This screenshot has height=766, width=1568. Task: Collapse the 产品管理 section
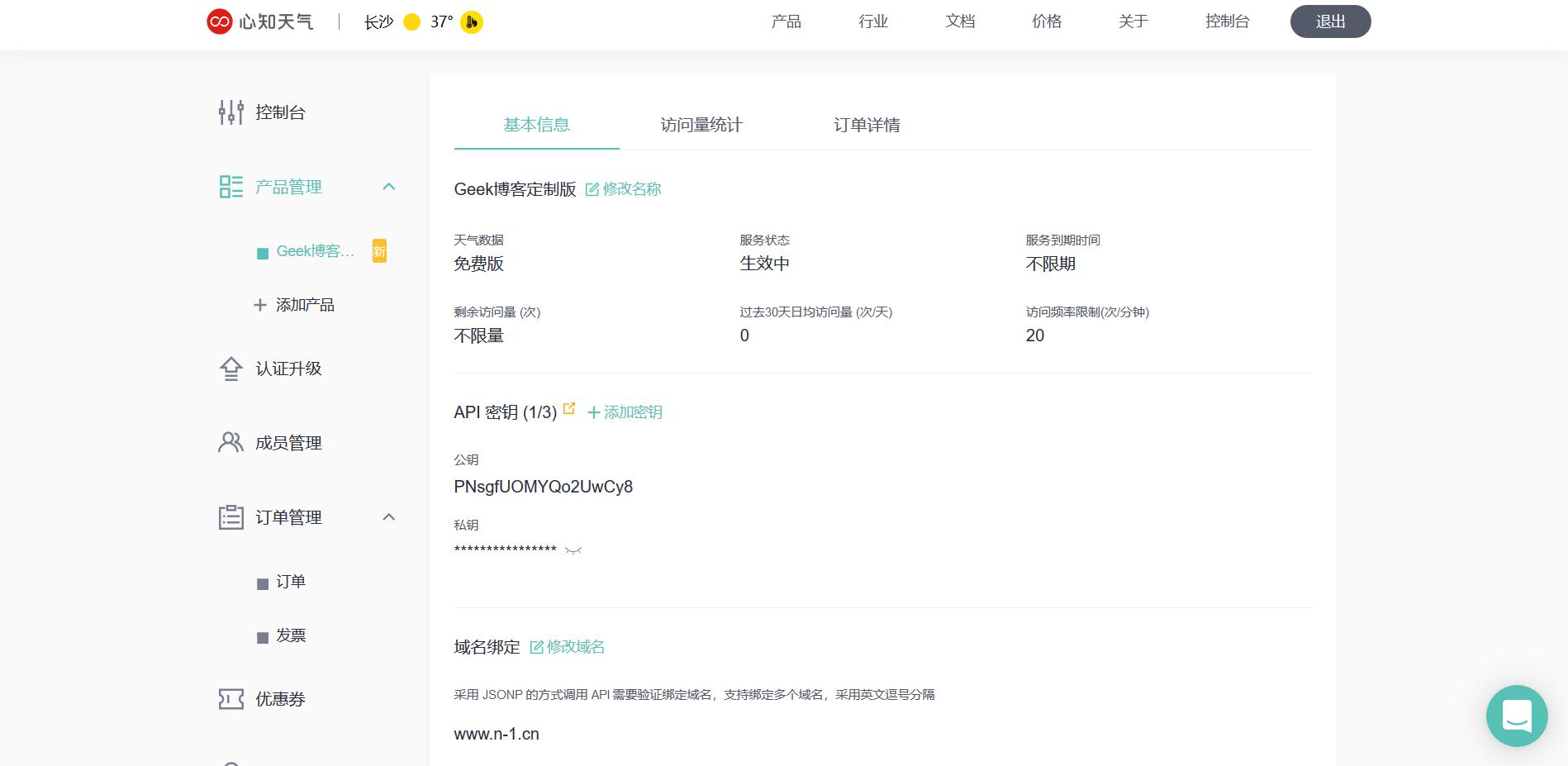(x=389, y=187)
